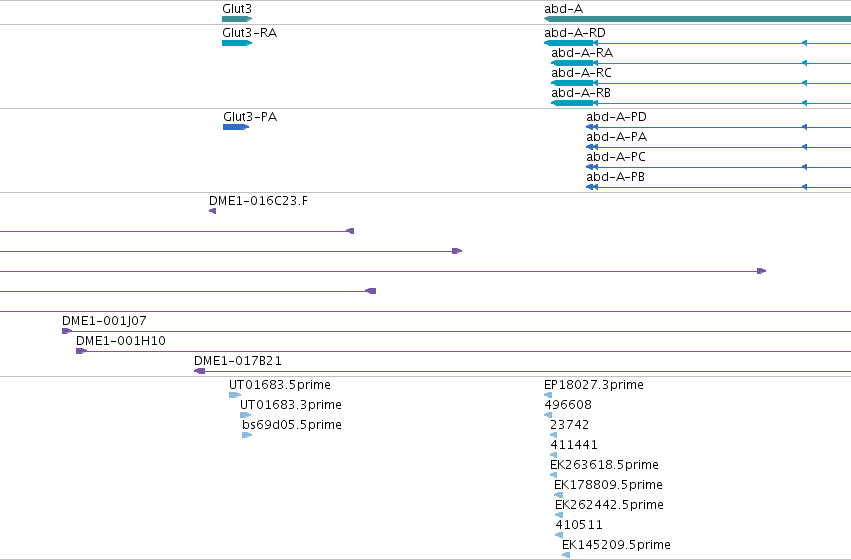Screen dimensions: 851x560
Task: Click the EK262442.5prime feature label
Action: click(609, 505)
